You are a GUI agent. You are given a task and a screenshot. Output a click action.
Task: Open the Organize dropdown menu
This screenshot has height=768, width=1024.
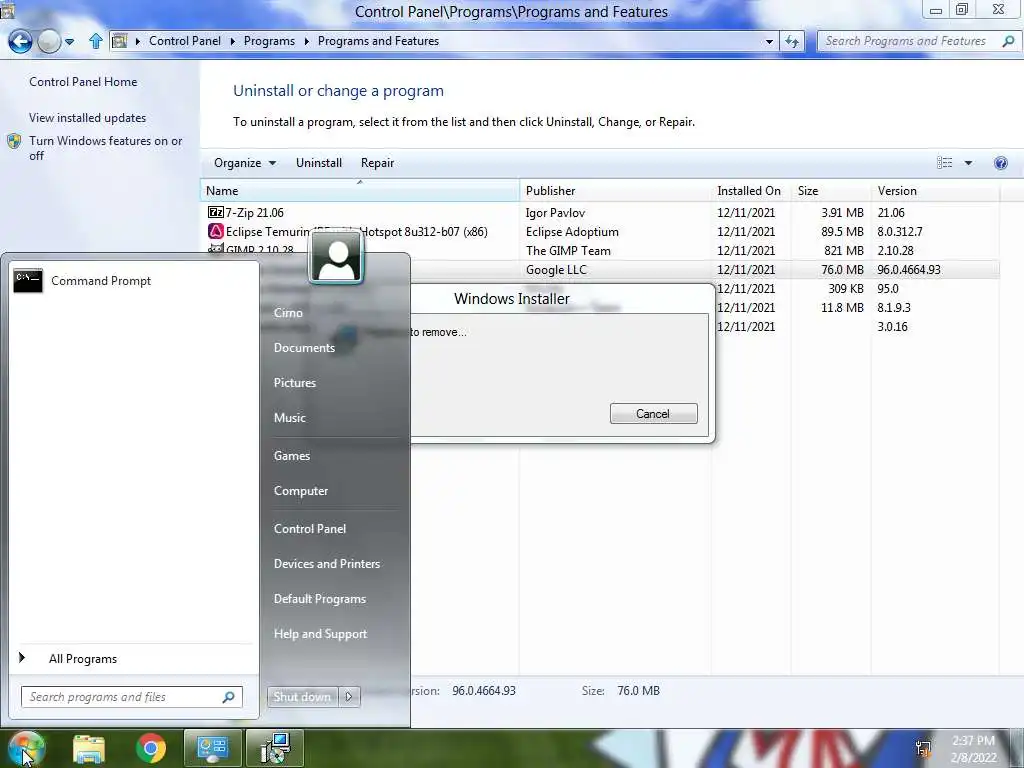244,163
